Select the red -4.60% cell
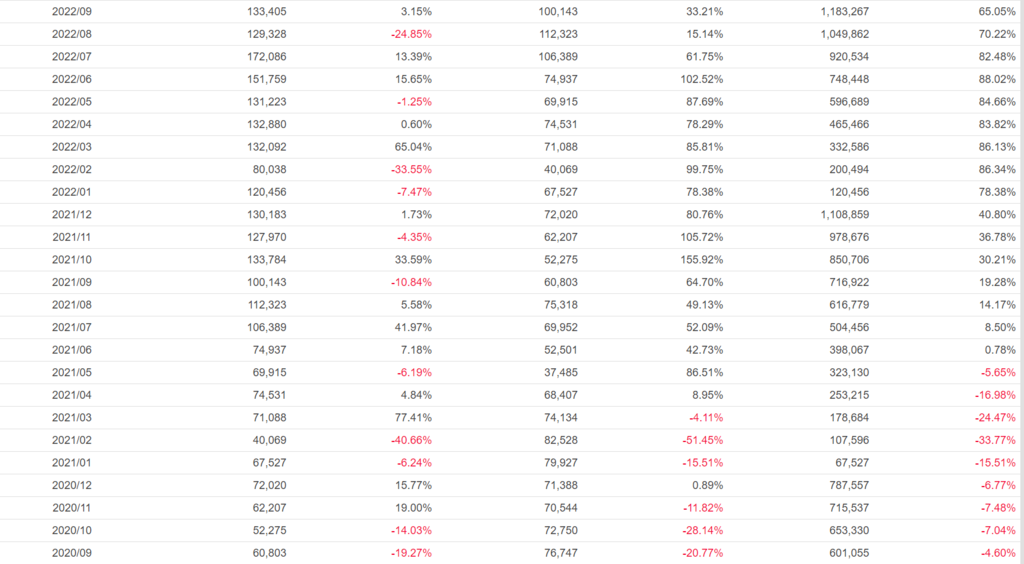This screenshot has width=1024, height=564. pyautogui.click(x=996, y=553)
